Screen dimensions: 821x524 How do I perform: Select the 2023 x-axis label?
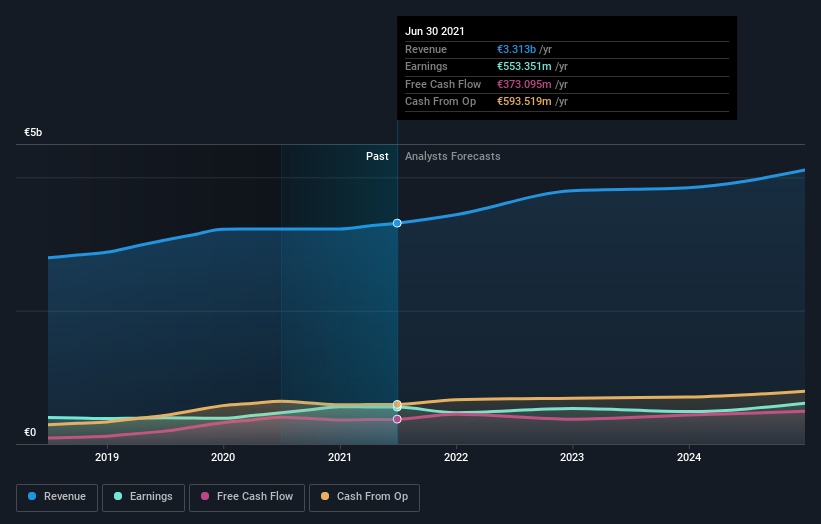(x=572, y=457)
